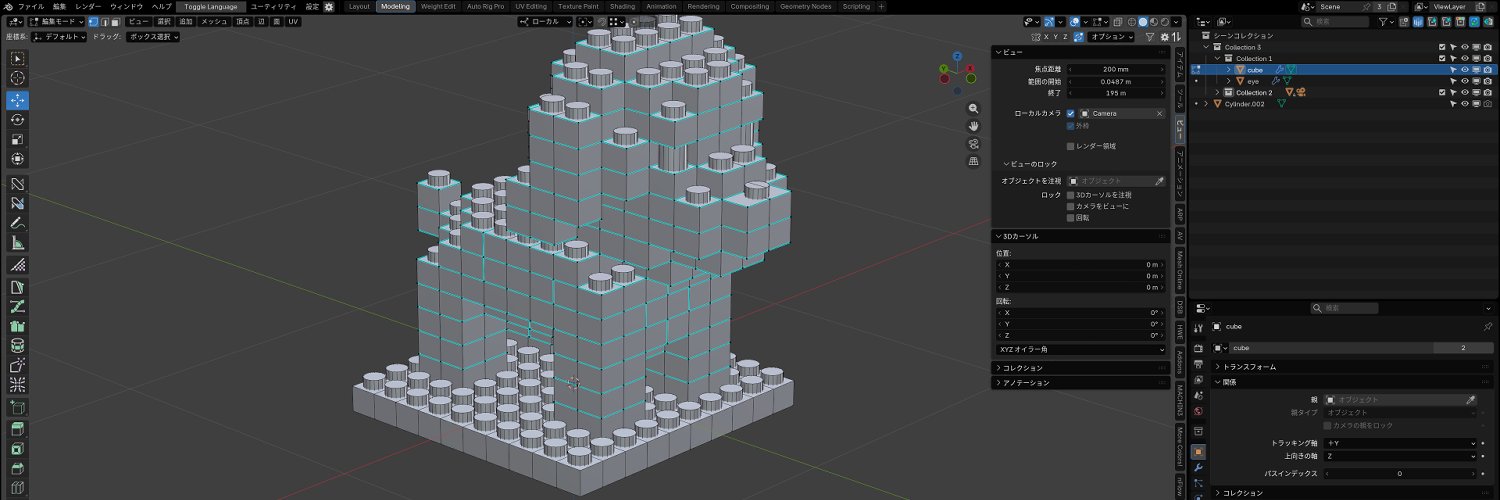Open the Object properties orange square tab

(1198, 451)
